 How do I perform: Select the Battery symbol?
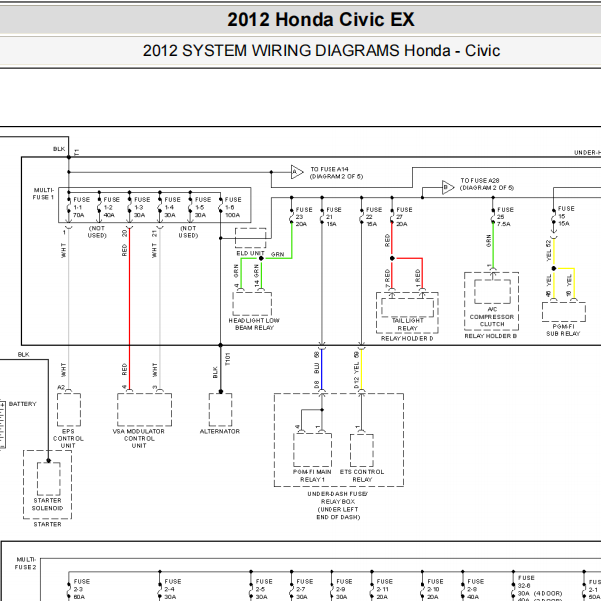coord(3,425)
